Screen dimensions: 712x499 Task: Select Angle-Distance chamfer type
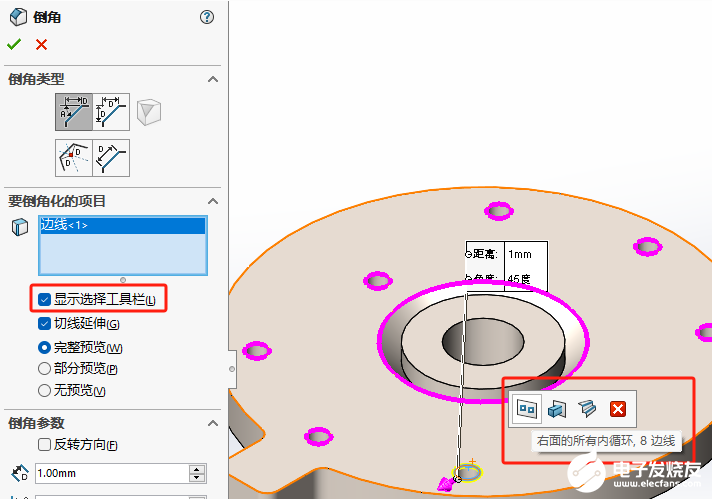point(74,112)
